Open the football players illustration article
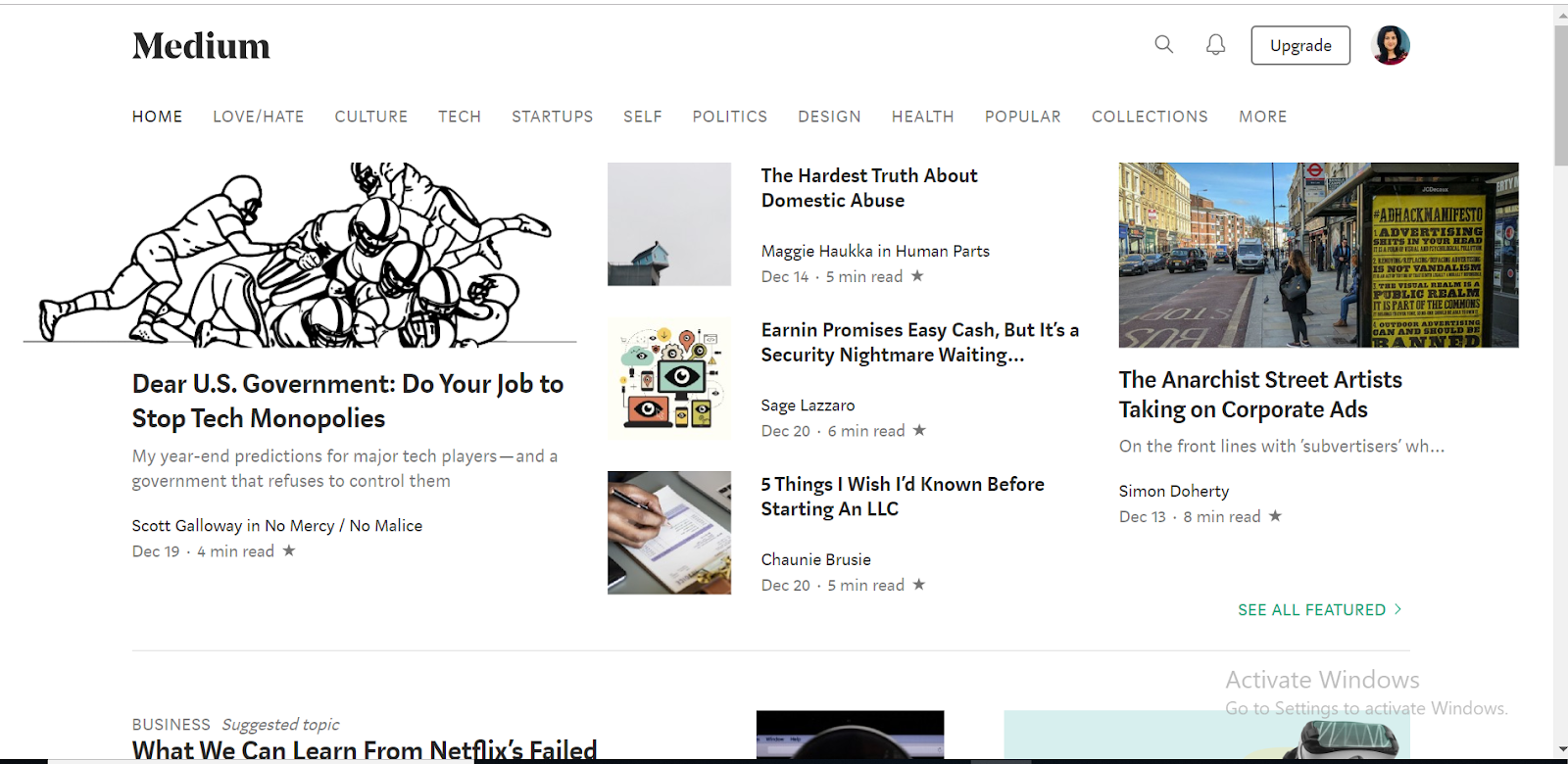 point(300,255)
